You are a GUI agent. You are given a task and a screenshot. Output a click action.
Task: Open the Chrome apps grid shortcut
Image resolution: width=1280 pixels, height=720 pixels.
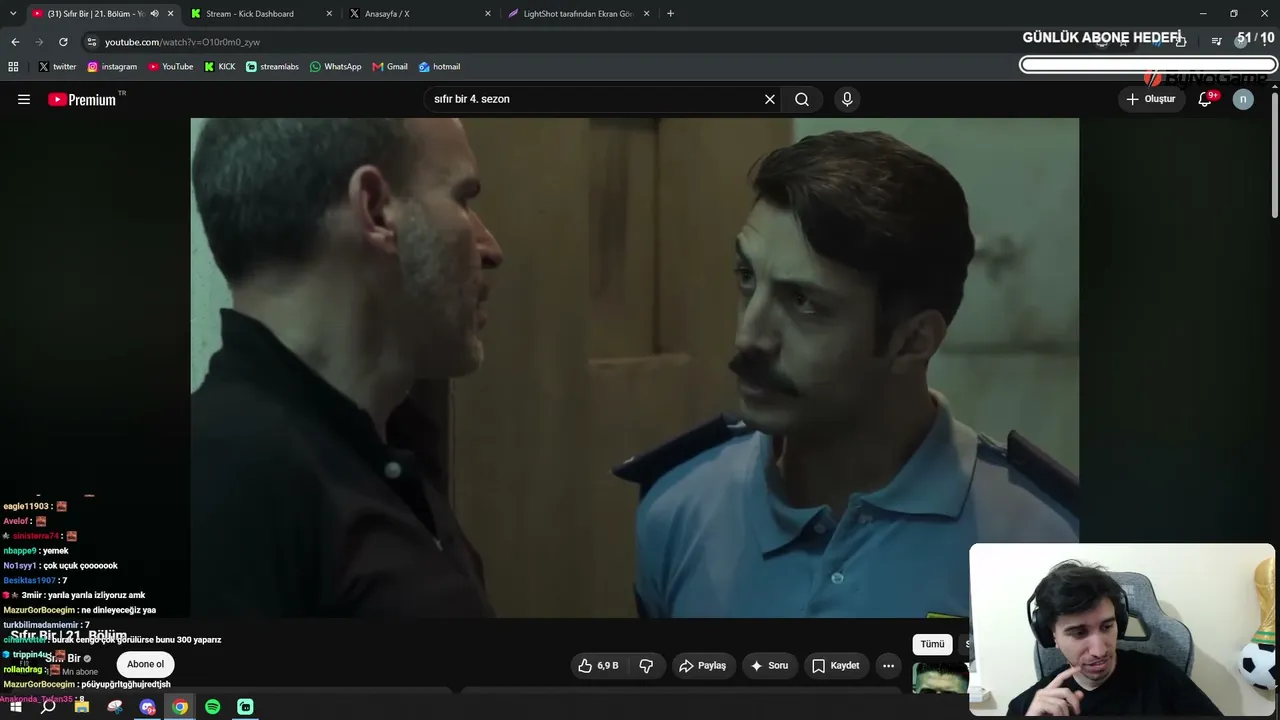[13, 67]
